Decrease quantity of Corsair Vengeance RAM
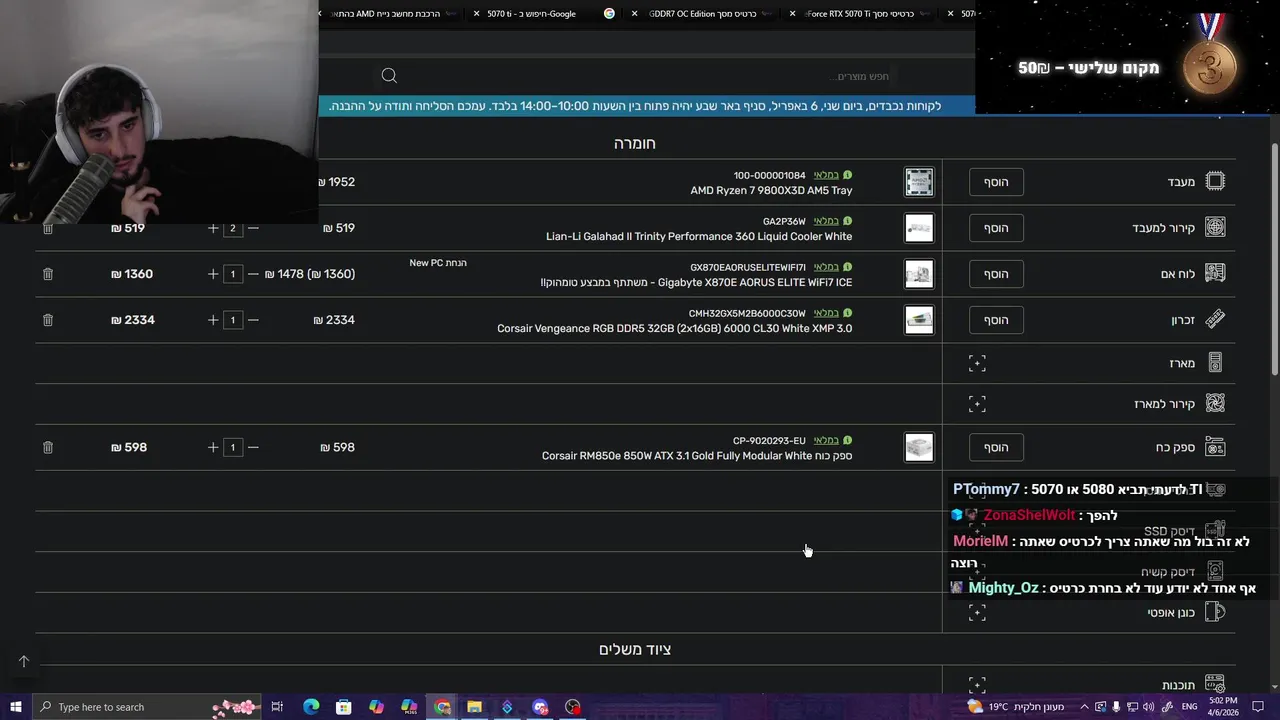This screenshot has height=720, width=1280. 253,320
